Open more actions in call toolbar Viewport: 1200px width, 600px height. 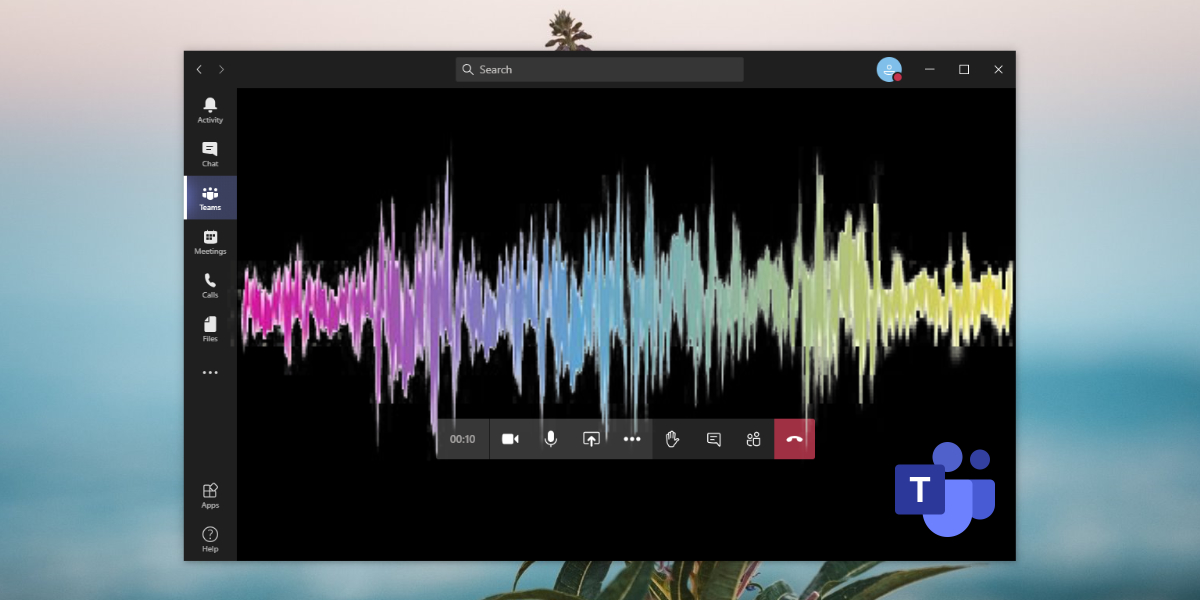[632, 439]
